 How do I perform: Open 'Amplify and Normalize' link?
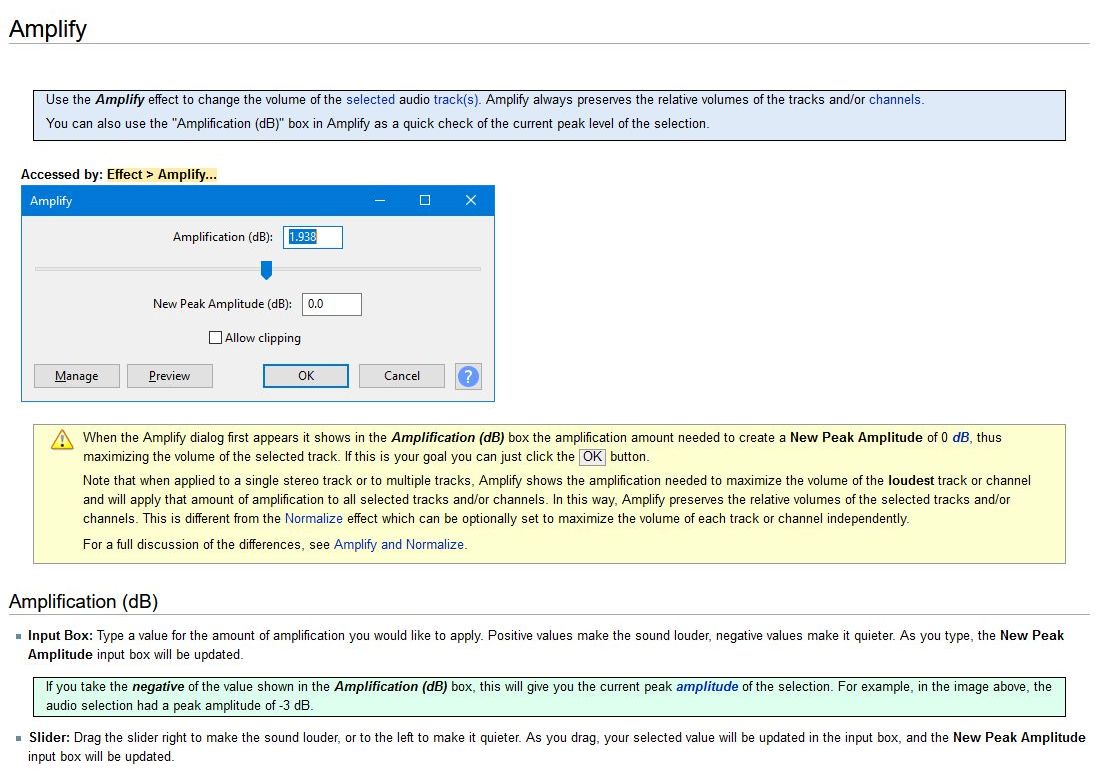[399, 545]
